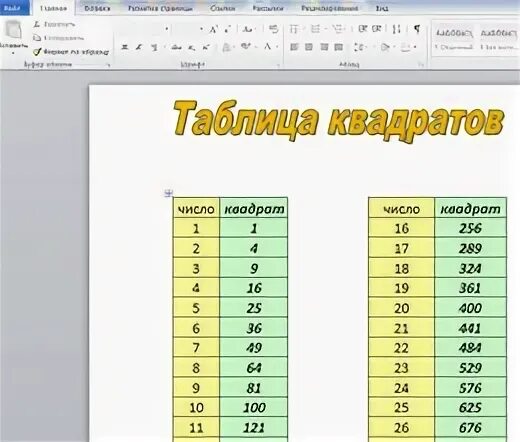Click the borders icon in paragraph group
This screenshot has width=520, height=442.
click(405, 47)
